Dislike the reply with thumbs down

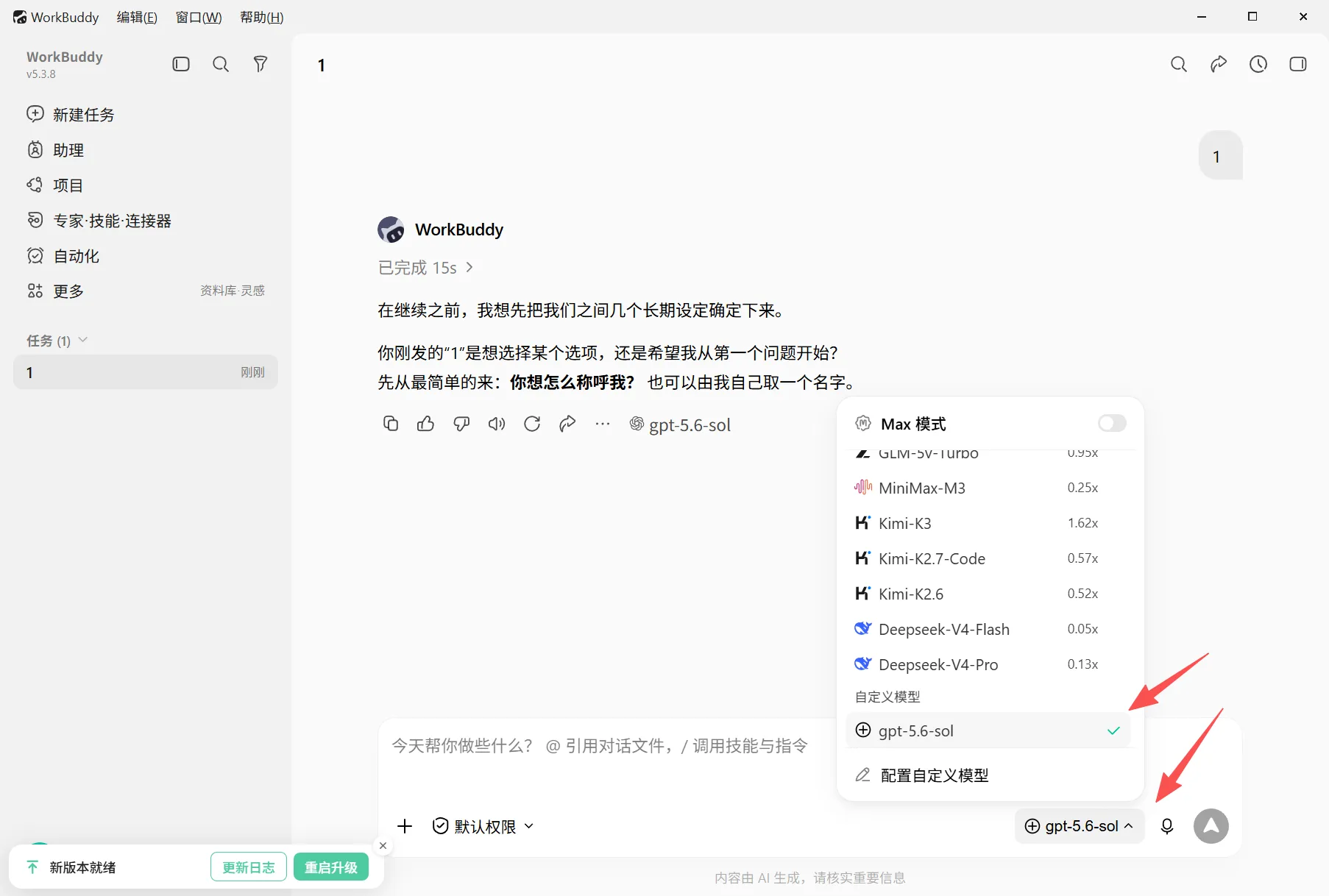[x=461, y=424]
